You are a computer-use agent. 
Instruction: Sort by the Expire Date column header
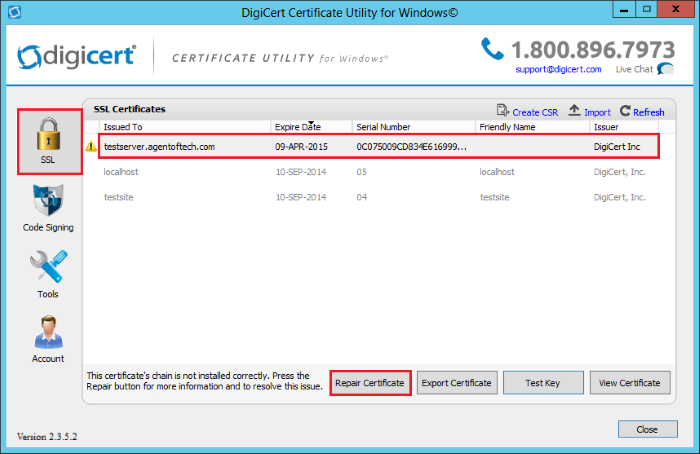click(311, 127)
